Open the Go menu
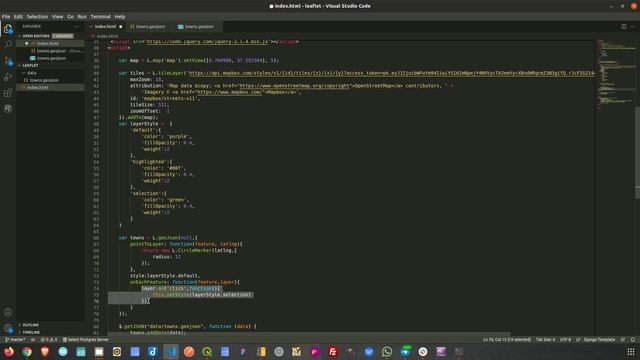640x360 pixels. [71, 17]
